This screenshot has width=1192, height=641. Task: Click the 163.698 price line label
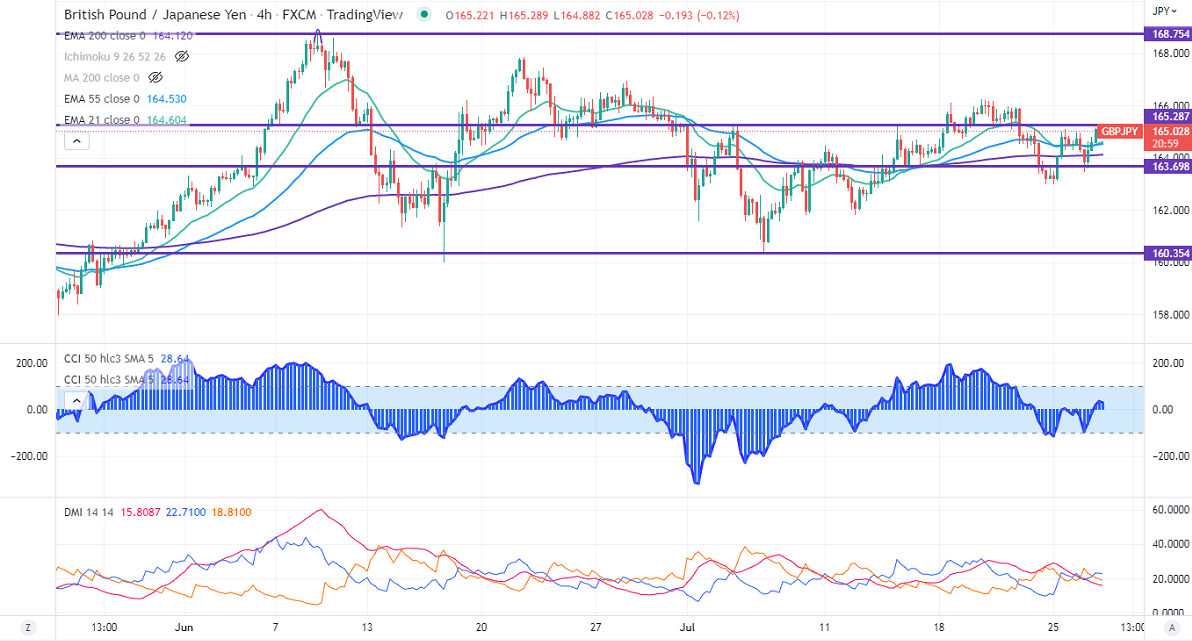(1168, 167)
